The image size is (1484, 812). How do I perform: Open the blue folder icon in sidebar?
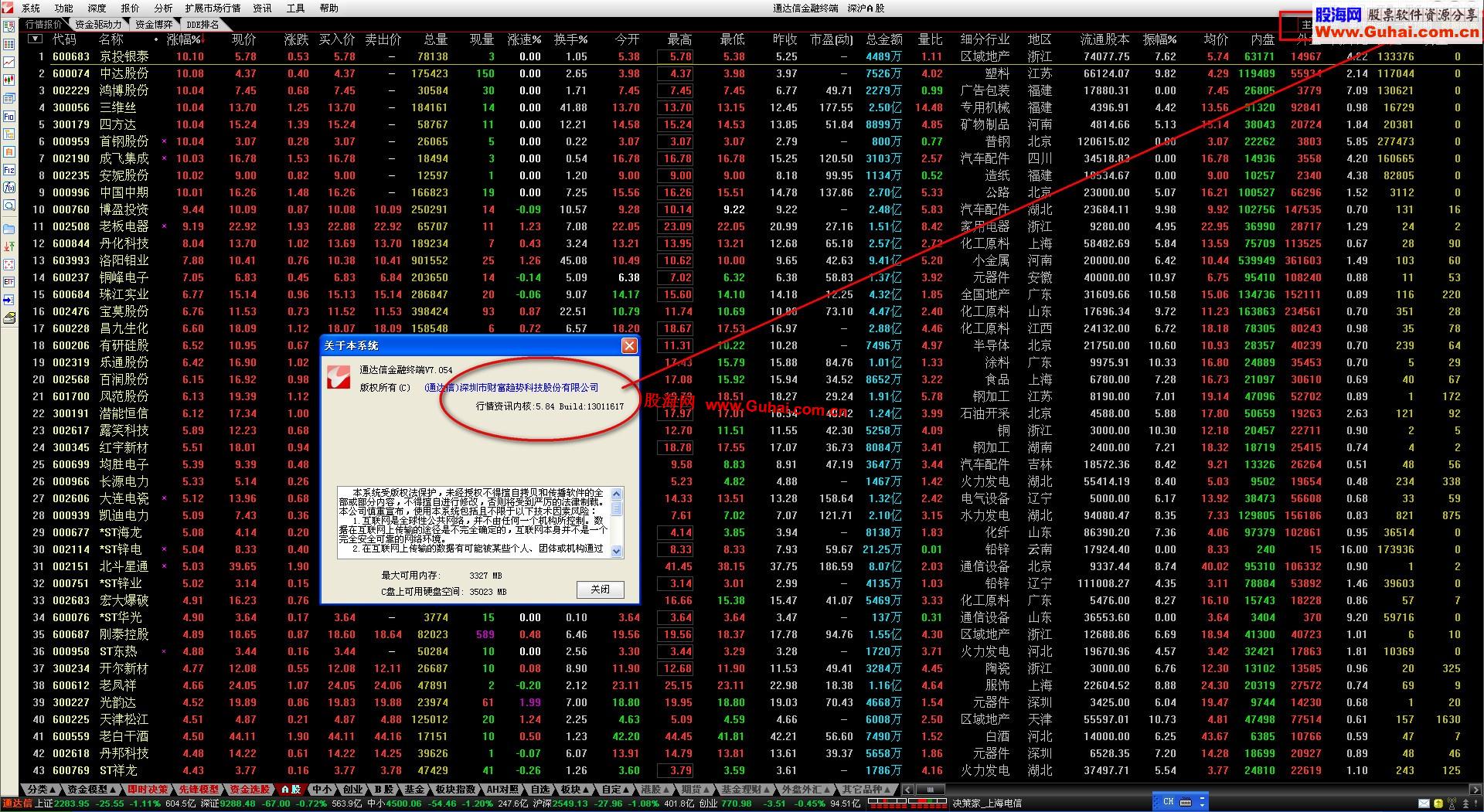coord(9,229)
